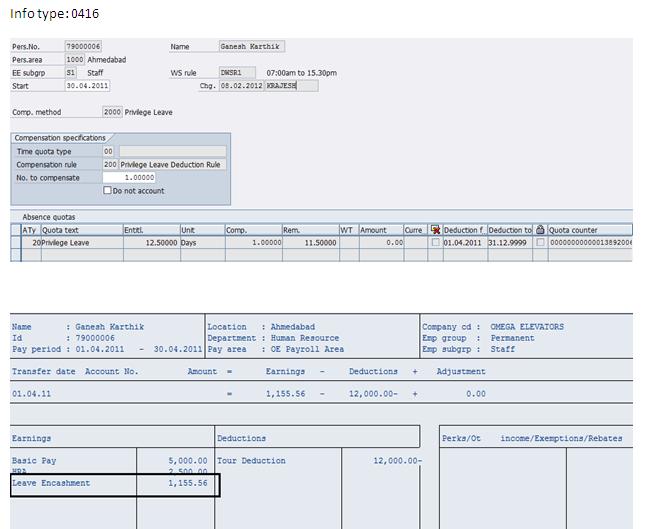Image resolution: width=660 pixels, height=529 pixels.
Task: Click the Time quota type field
Action: 109,152
